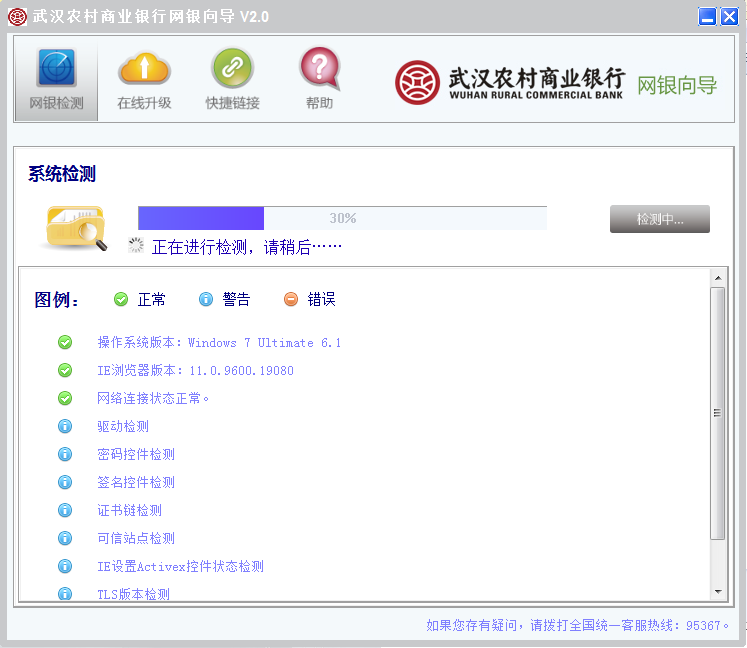Select the 在线升级 tab label

pyautogui.click(x=144, y=103)
